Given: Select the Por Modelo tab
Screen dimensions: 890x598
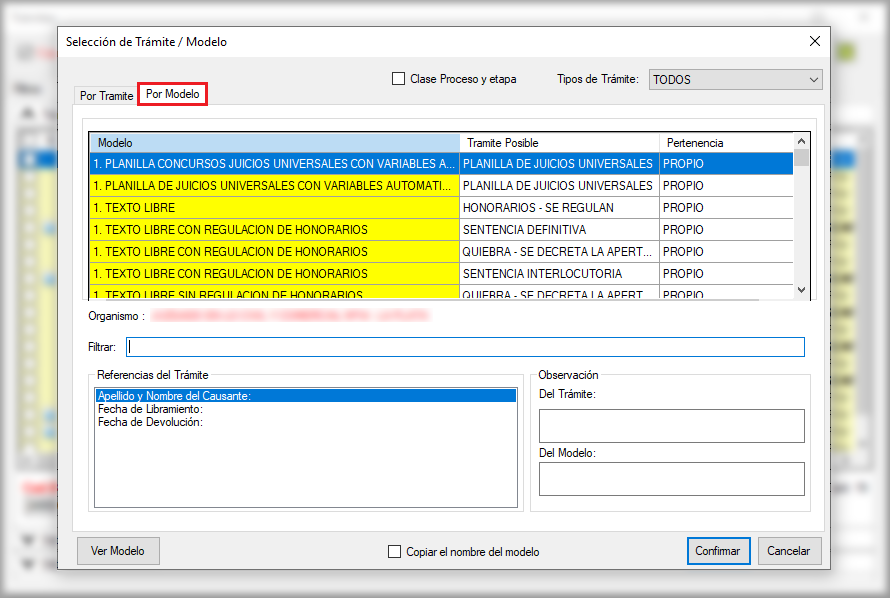Looking at the screenshot, I should (172, 94).
